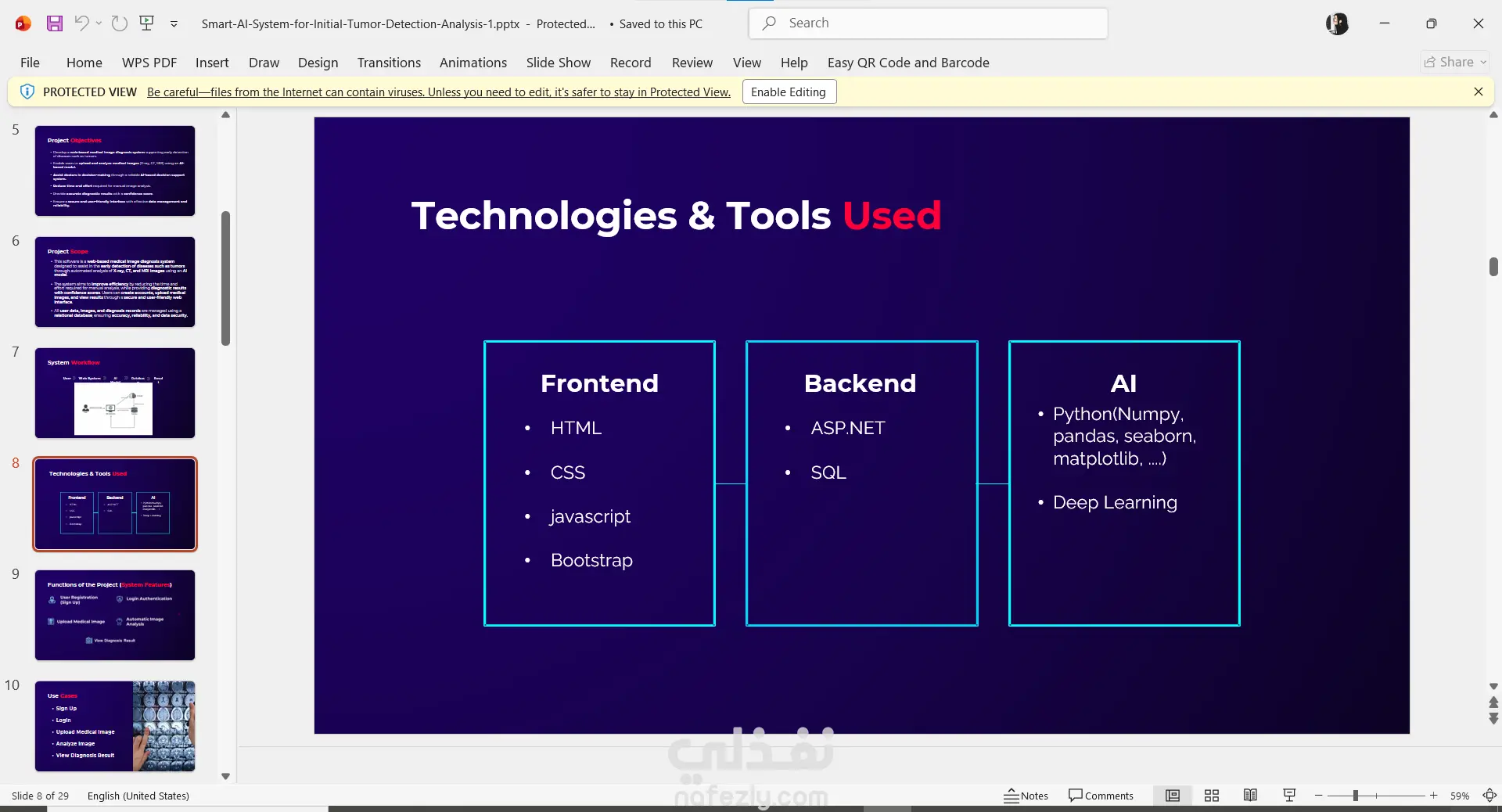
Task: Click the Backend heading in slide
Action: pos(860,383)
